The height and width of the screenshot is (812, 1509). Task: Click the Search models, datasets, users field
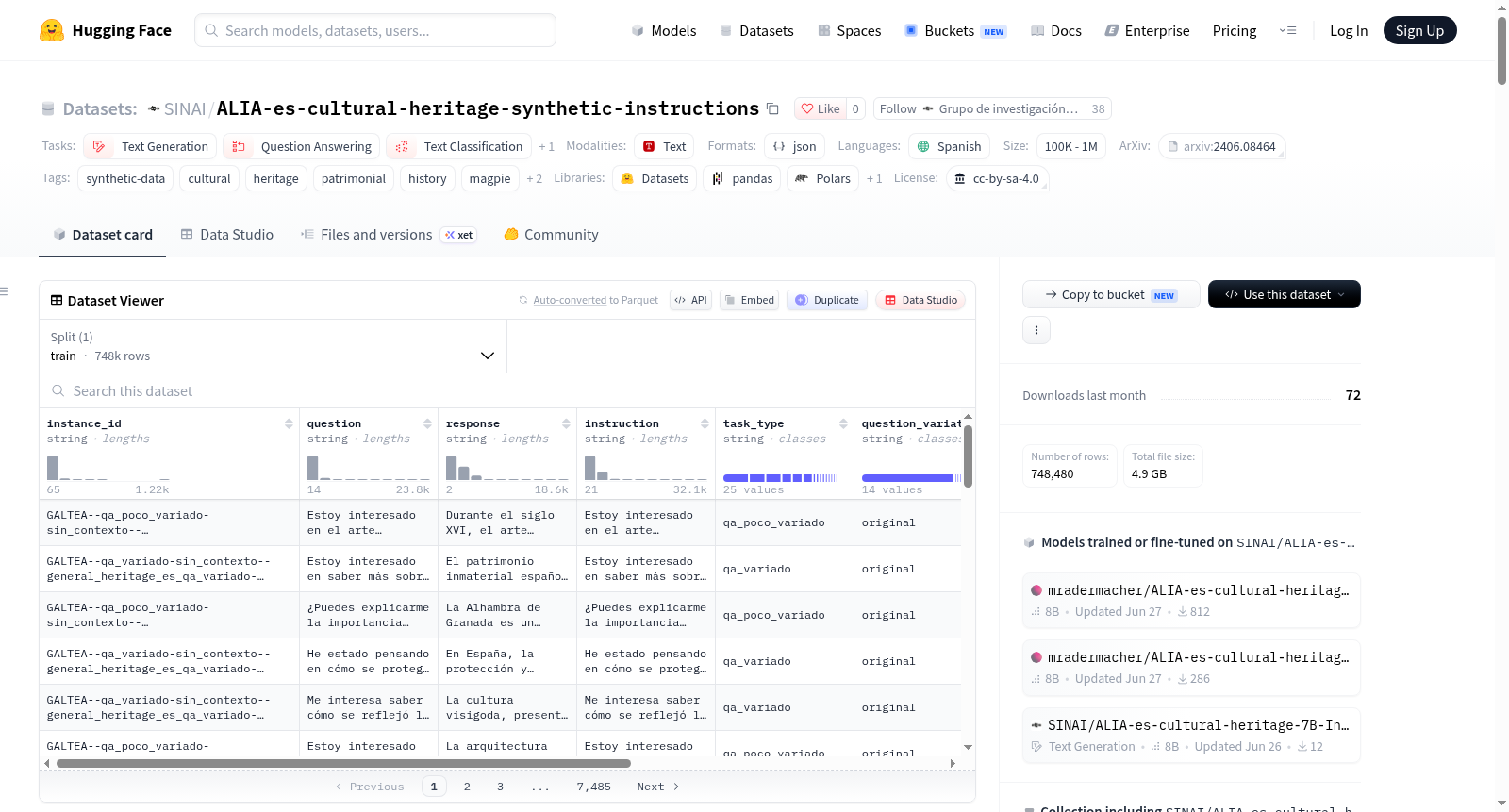click(375, 30)
